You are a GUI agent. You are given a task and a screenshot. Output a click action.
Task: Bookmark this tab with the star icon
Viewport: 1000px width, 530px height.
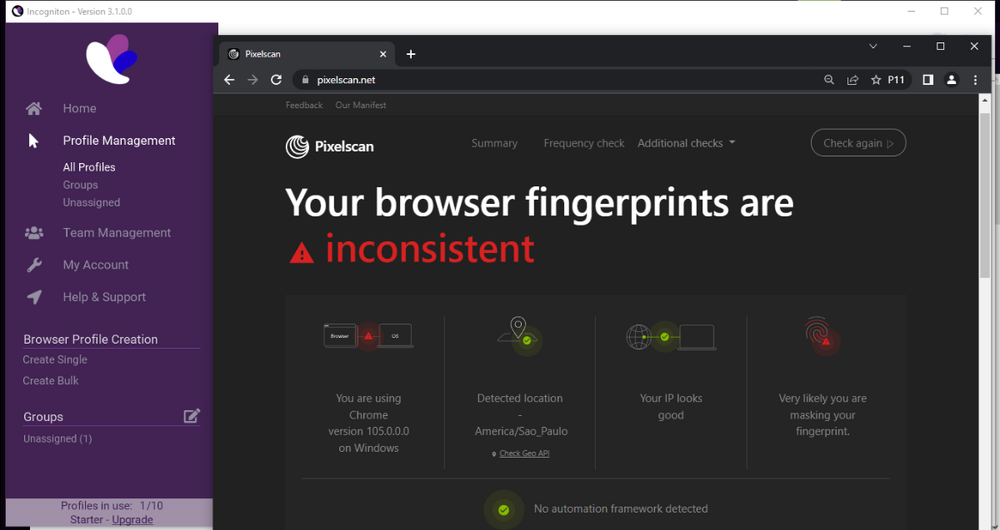(x=876, y=80)
